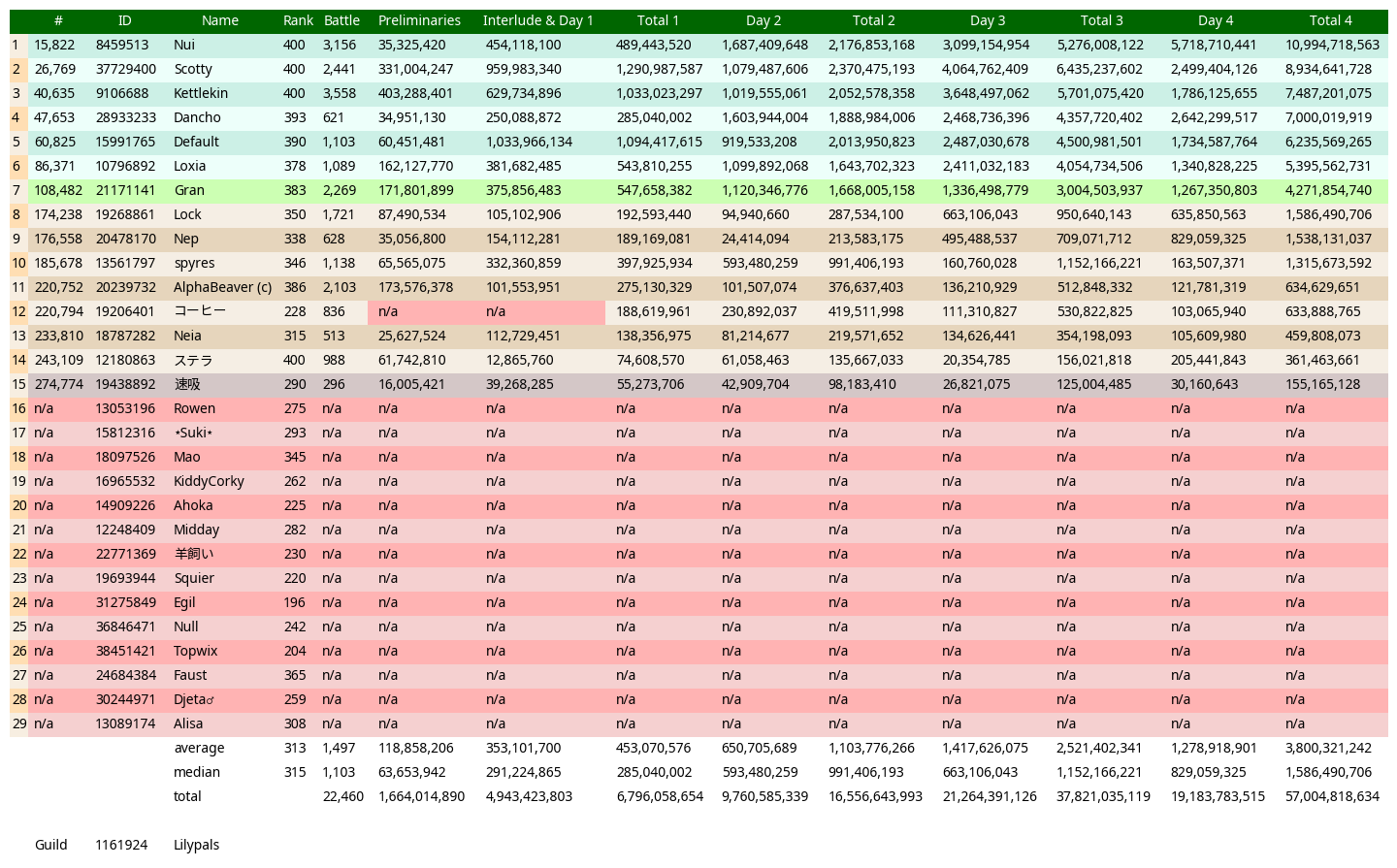Select Nui's Total 4 value "10,994,718,563"
Viewport: 1397px width, 868px height.
1332,45
